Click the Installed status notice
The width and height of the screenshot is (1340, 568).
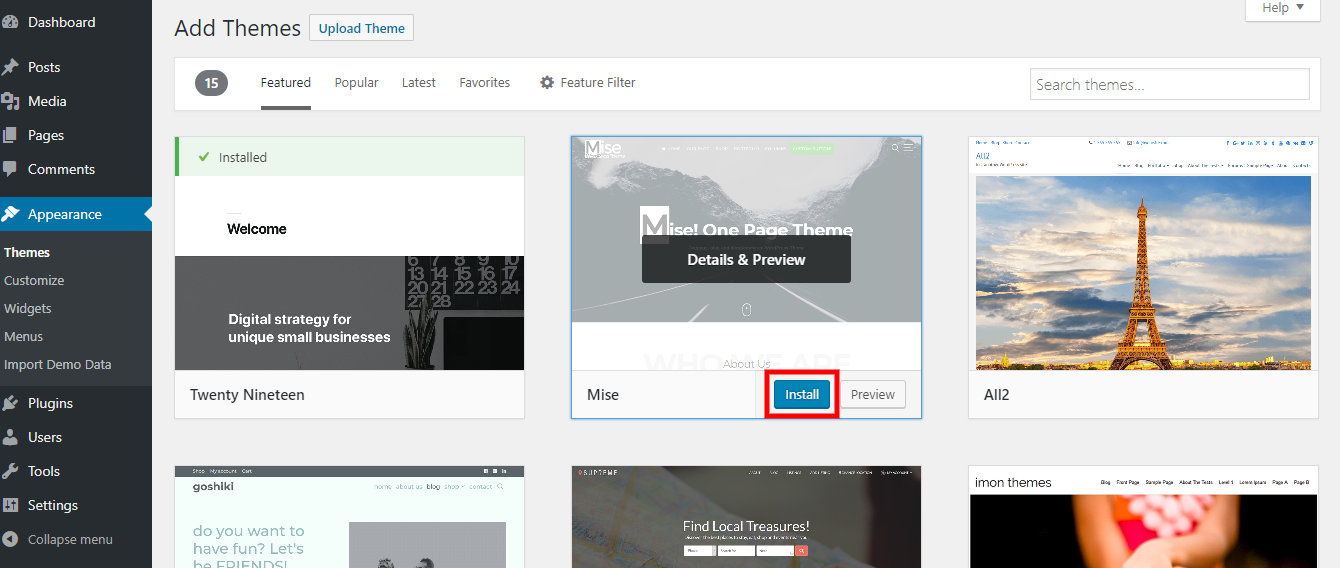click(349, 157)
